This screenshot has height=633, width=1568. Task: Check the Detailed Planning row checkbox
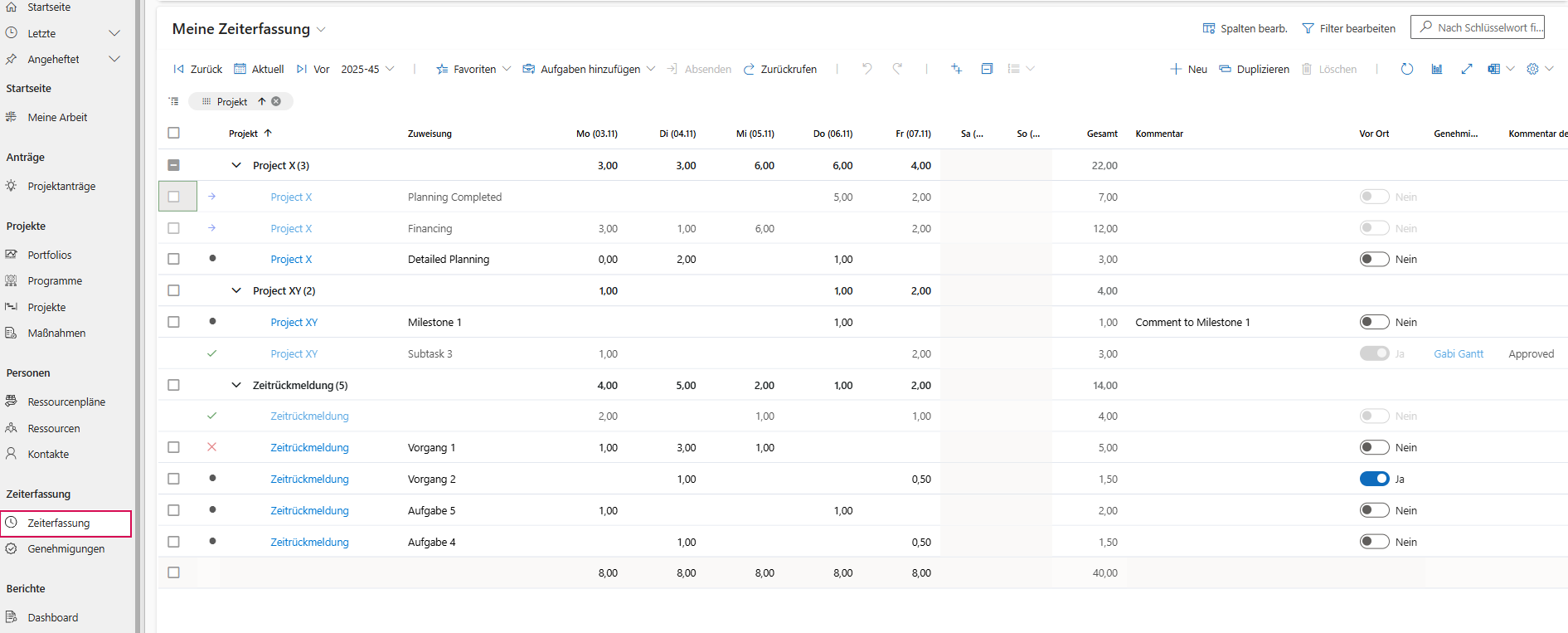(173, 259)
